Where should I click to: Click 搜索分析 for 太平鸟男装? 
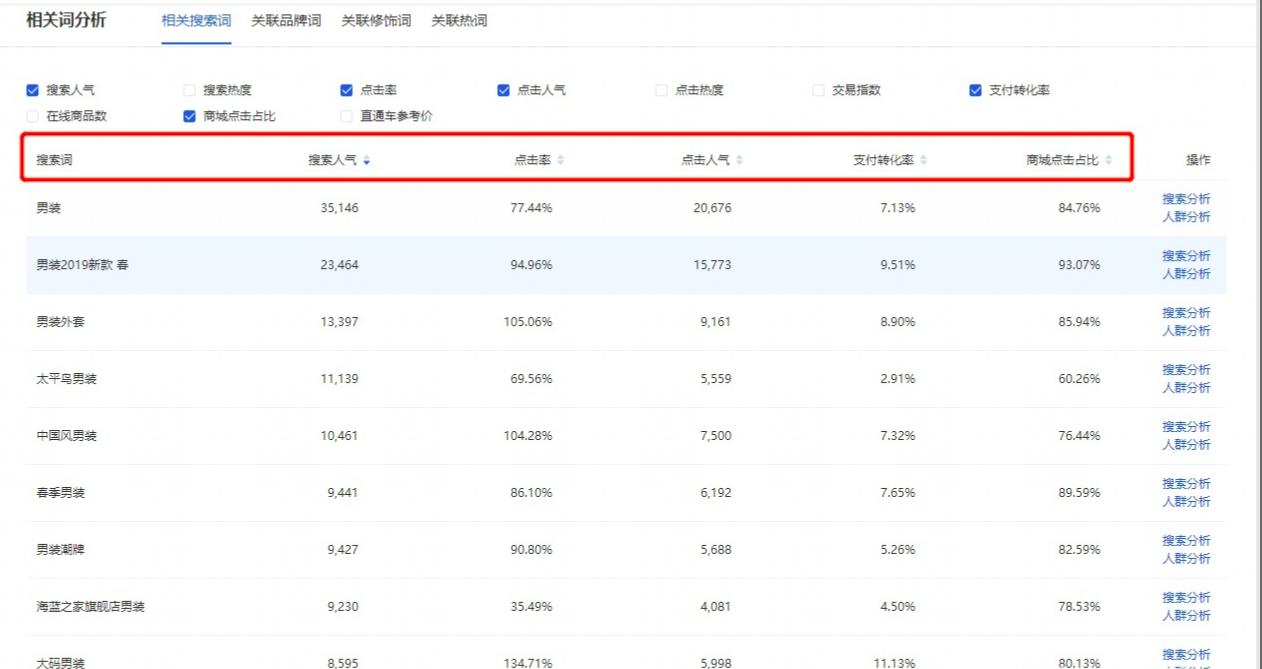1187,369
